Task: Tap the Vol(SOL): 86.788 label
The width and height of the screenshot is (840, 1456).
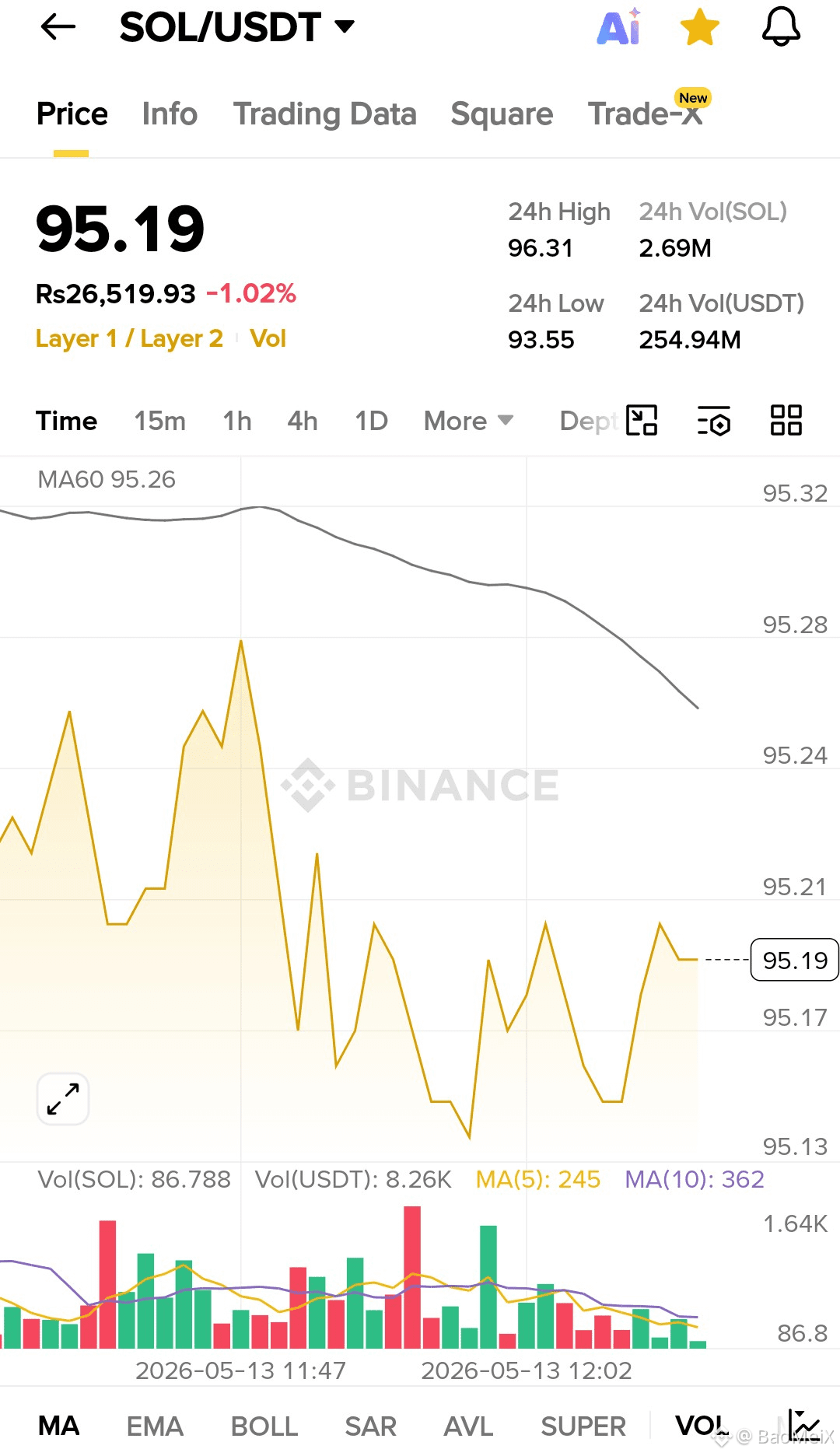Action: click(x=134, y=1179)
